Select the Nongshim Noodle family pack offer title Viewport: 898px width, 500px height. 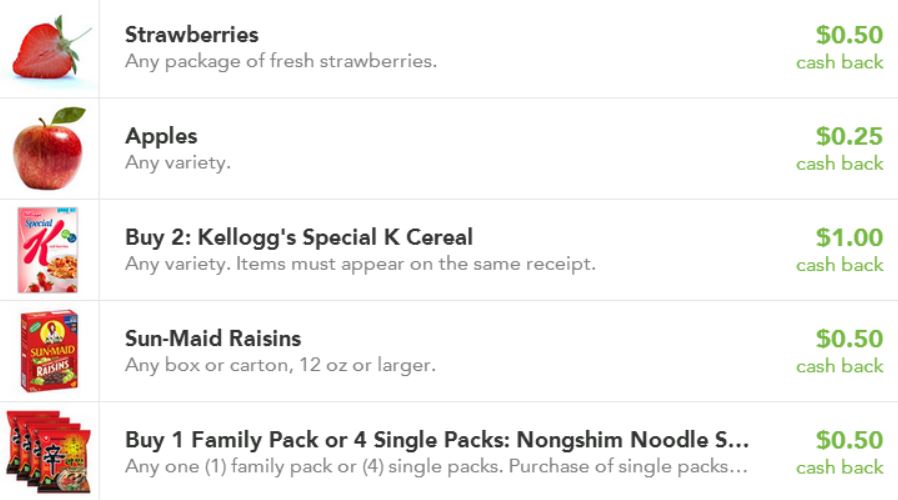coord(436,440)
